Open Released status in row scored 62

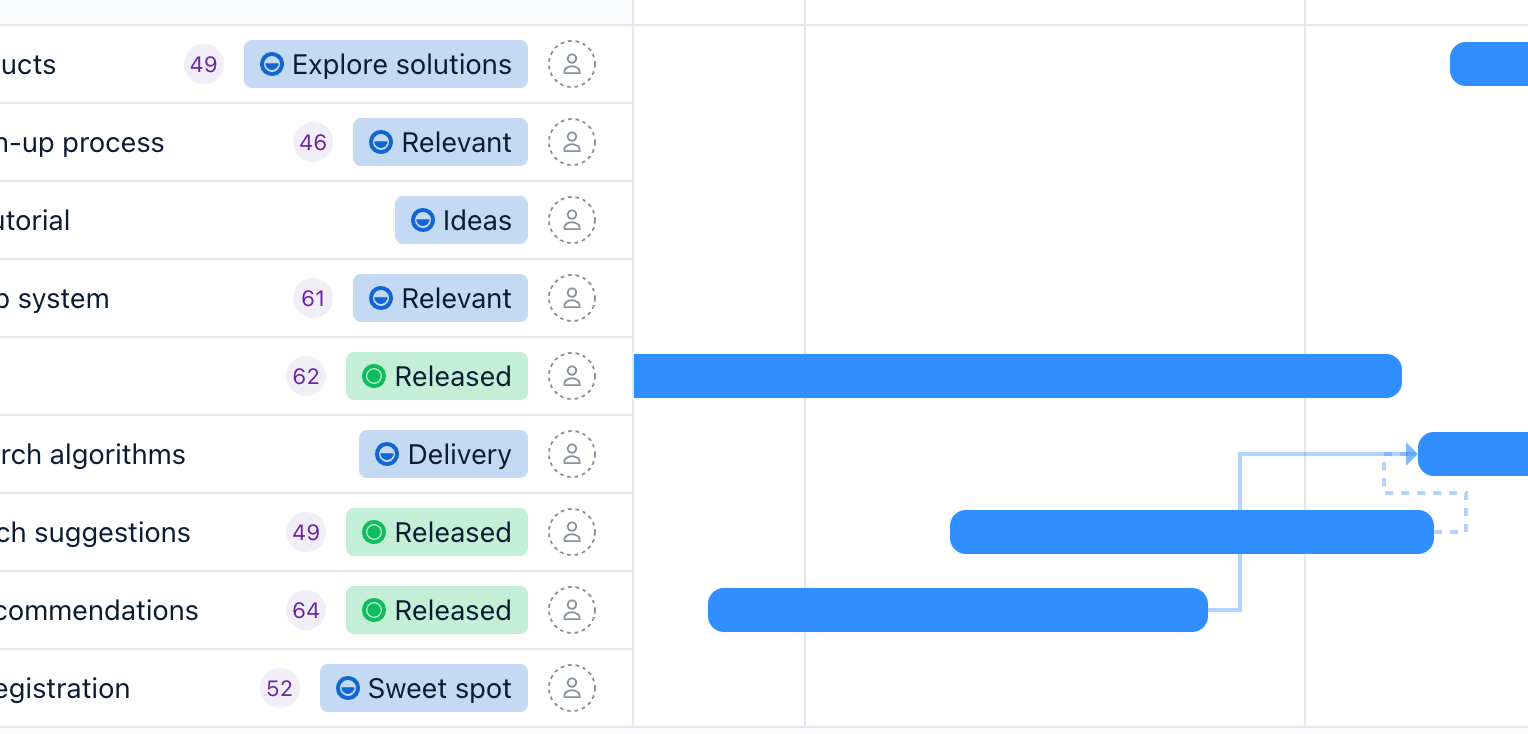[x=437, y=376]
